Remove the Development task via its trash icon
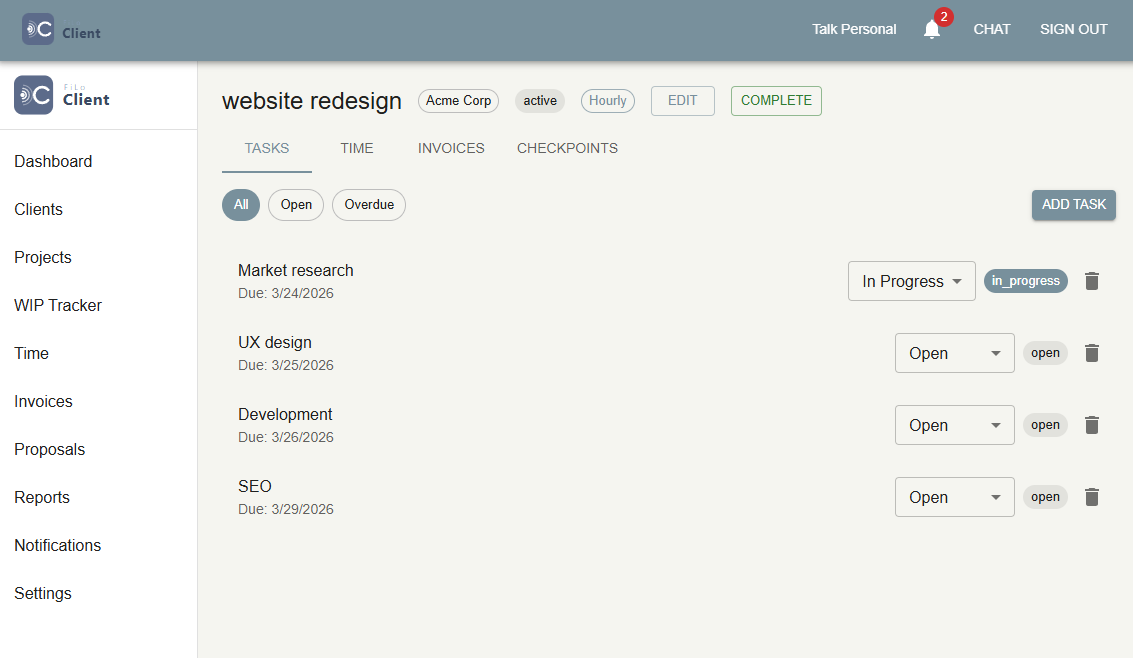 point(1091,425)
